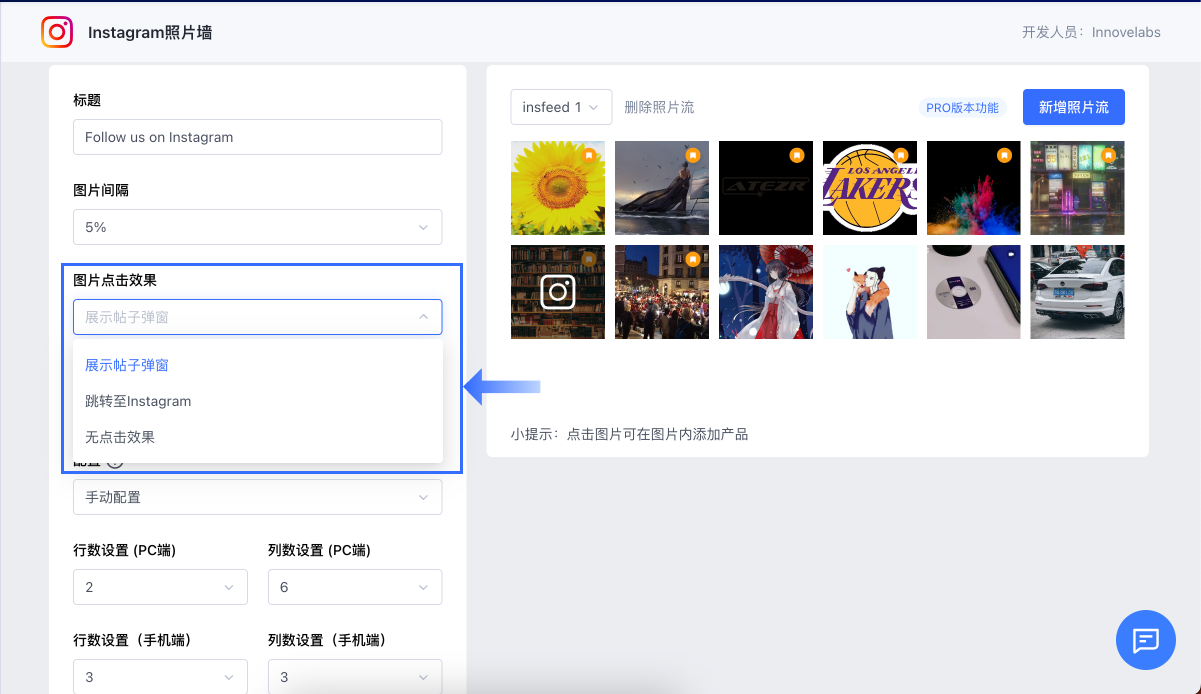Click the 删除照片流 link
The image size is (1201, 694).
click(659, 107)
